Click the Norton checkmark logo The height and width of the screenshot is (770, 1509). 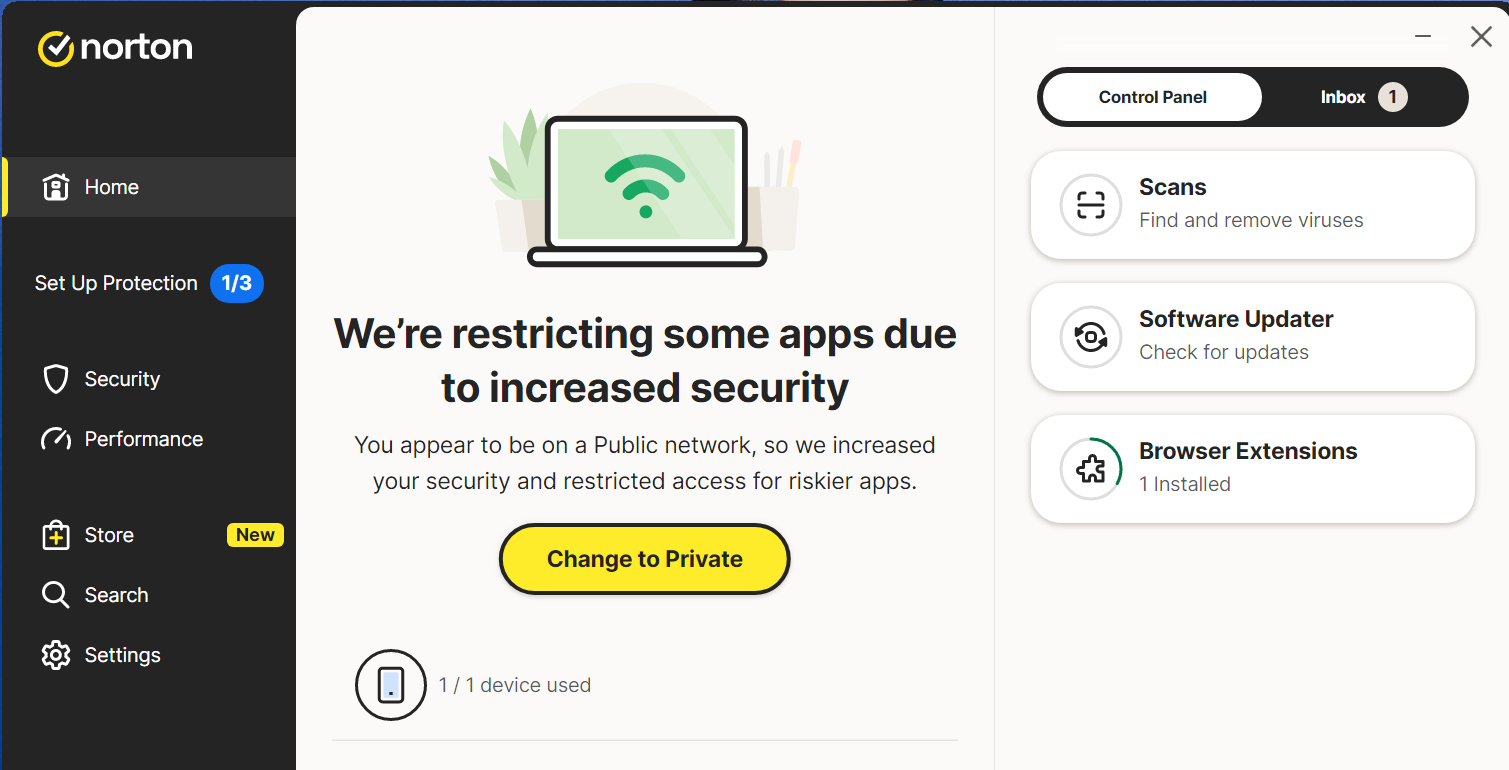click(x=56, y=48)
